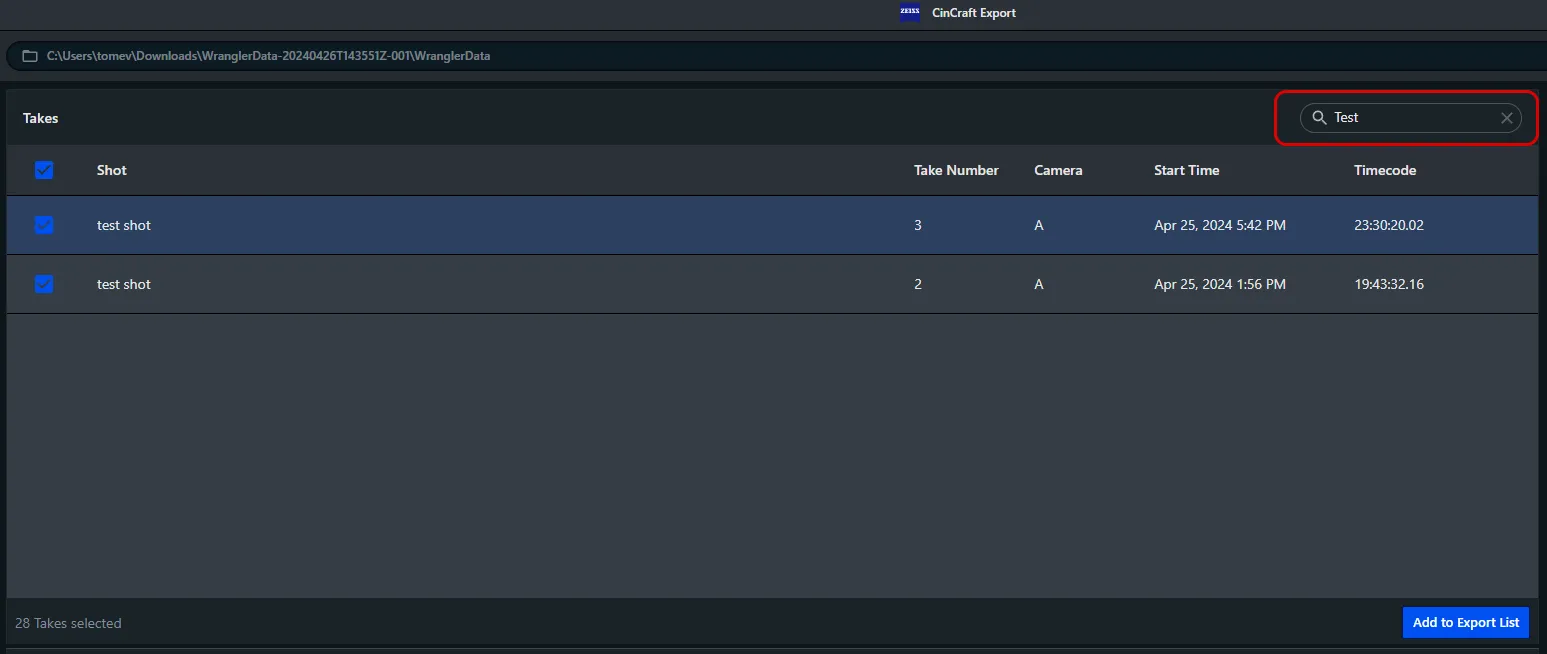This screenshot has height=654, width=1547.
Task: Sort by the Timecode column header
Action: 1385,170
